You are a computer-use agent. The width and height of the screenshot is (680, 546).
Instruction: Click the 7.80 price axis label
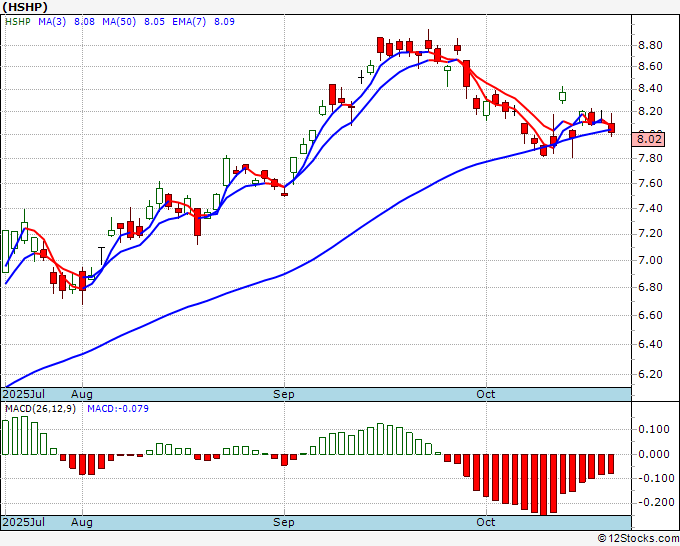pyautogui.click(x=650, y=158)
